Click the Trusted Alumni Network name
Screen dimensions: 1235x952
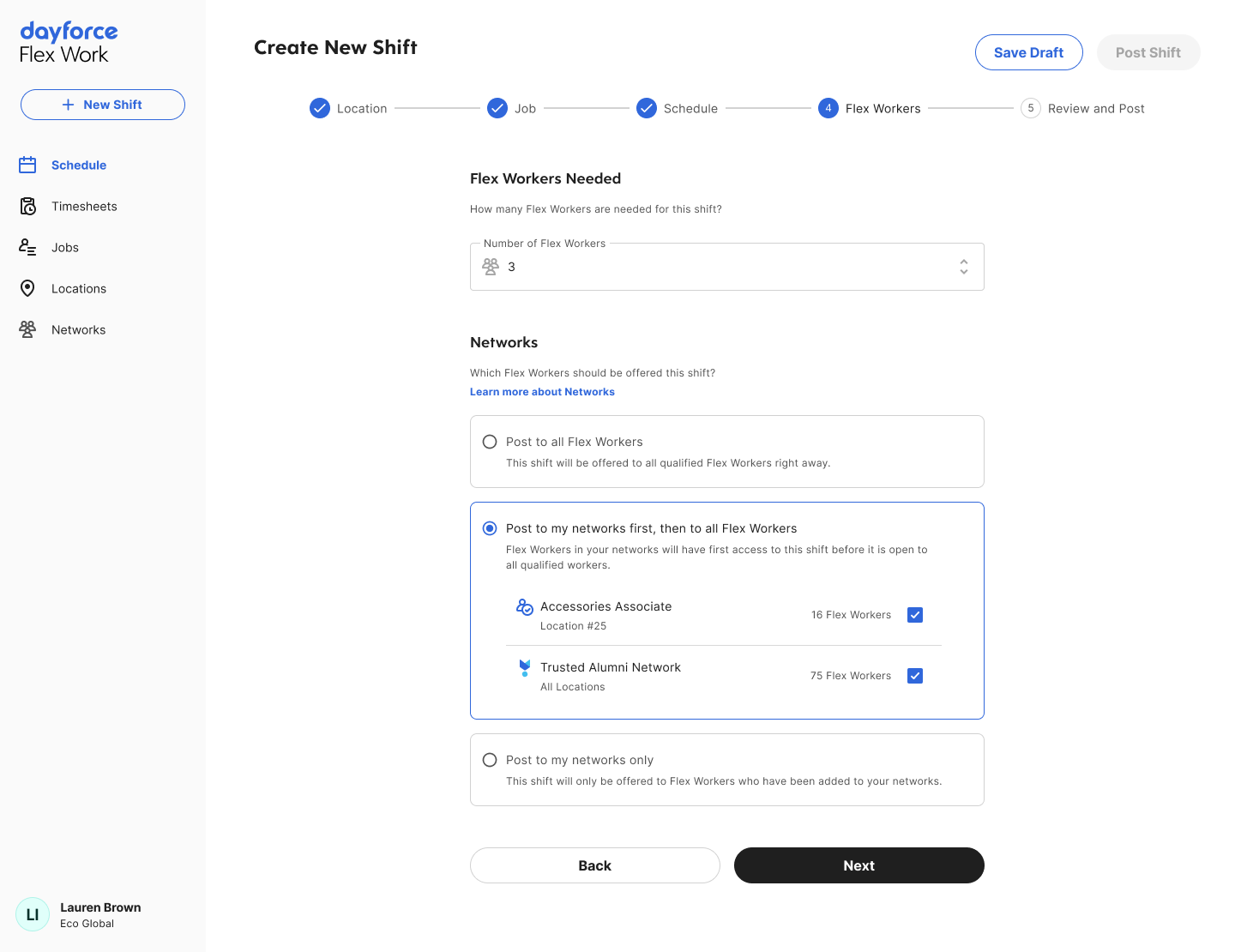pos(610,667)
